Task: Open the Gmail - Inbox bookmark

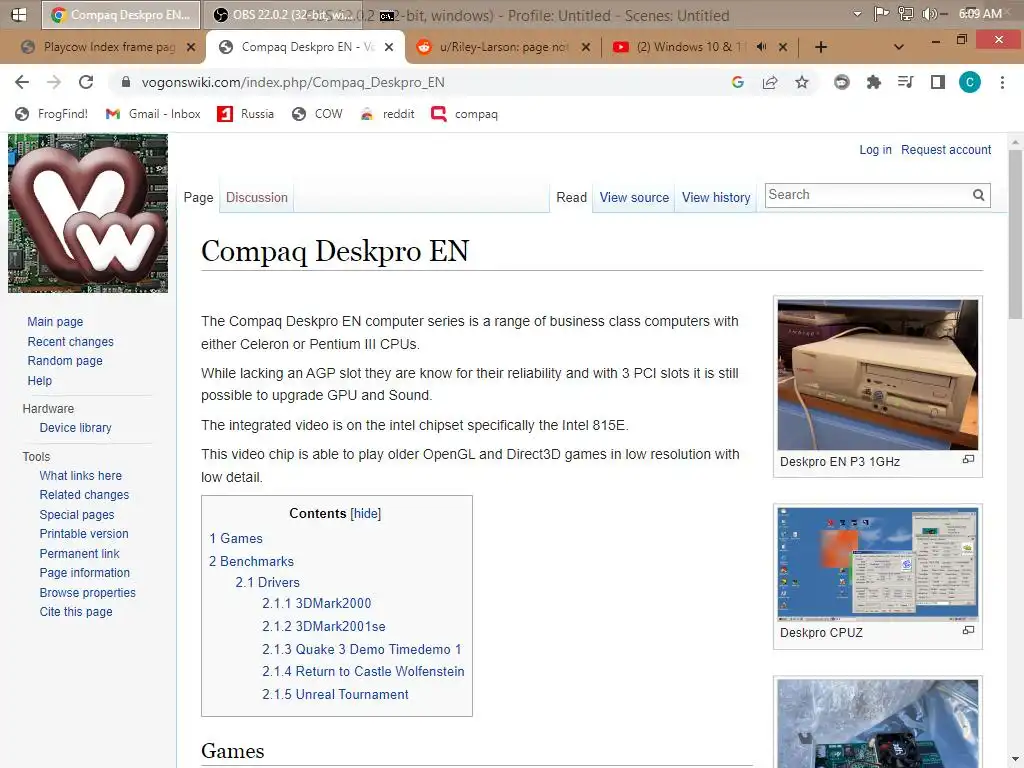Action: coord(153,114)
